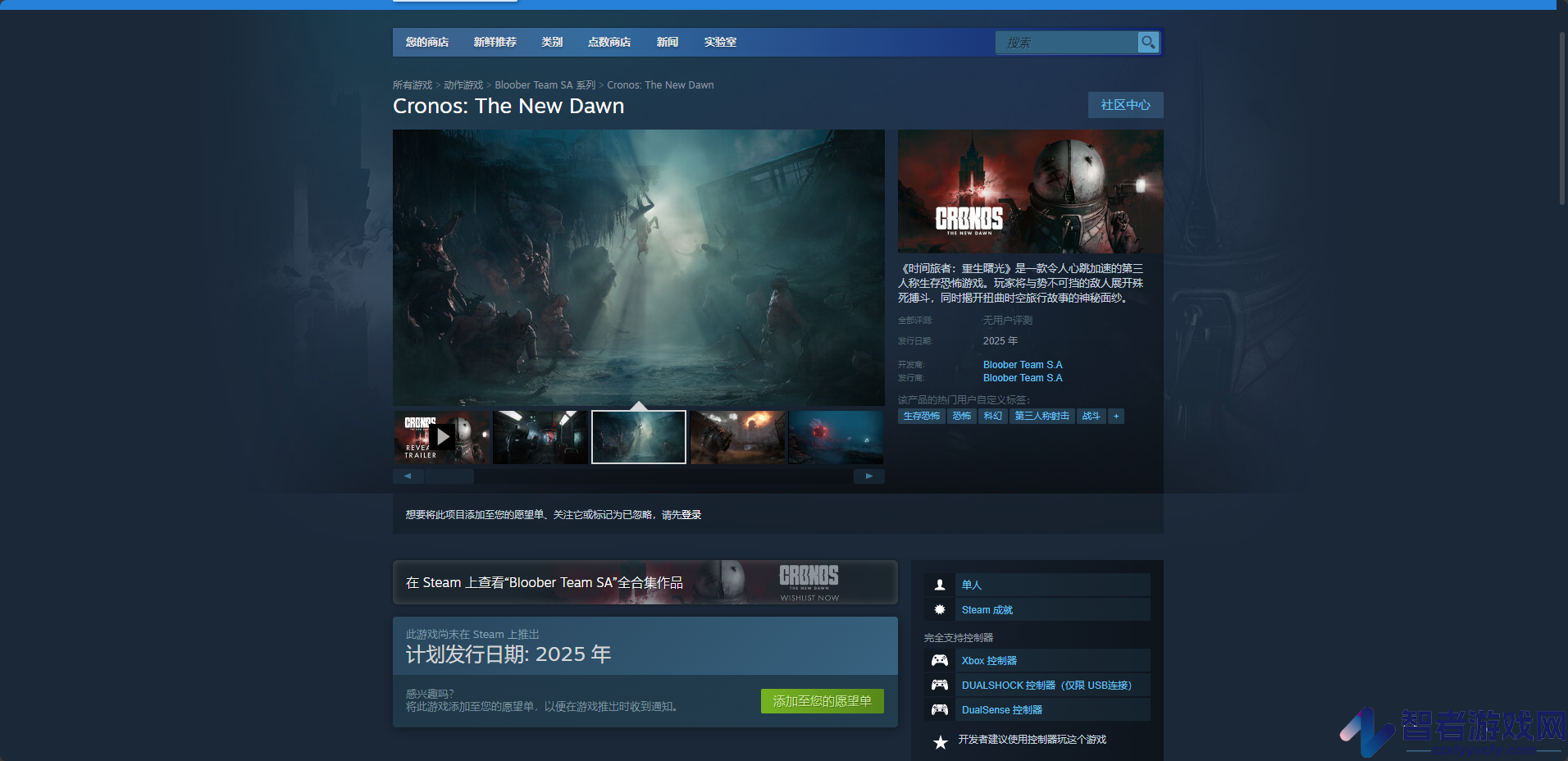Viewport: 1568px width, 761px height.
Task: Click the DUALSHOCK controller gamepad icon
Action: pyautogui.click(x=940, y=685)
